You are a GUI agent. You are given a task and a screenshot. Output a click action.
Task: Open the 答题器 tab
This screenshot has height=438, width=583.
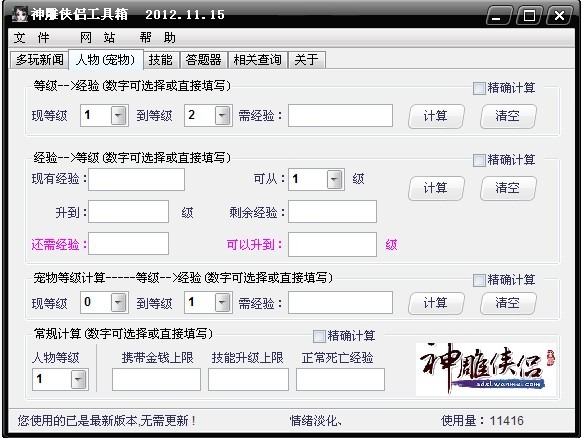coord(203,59)
